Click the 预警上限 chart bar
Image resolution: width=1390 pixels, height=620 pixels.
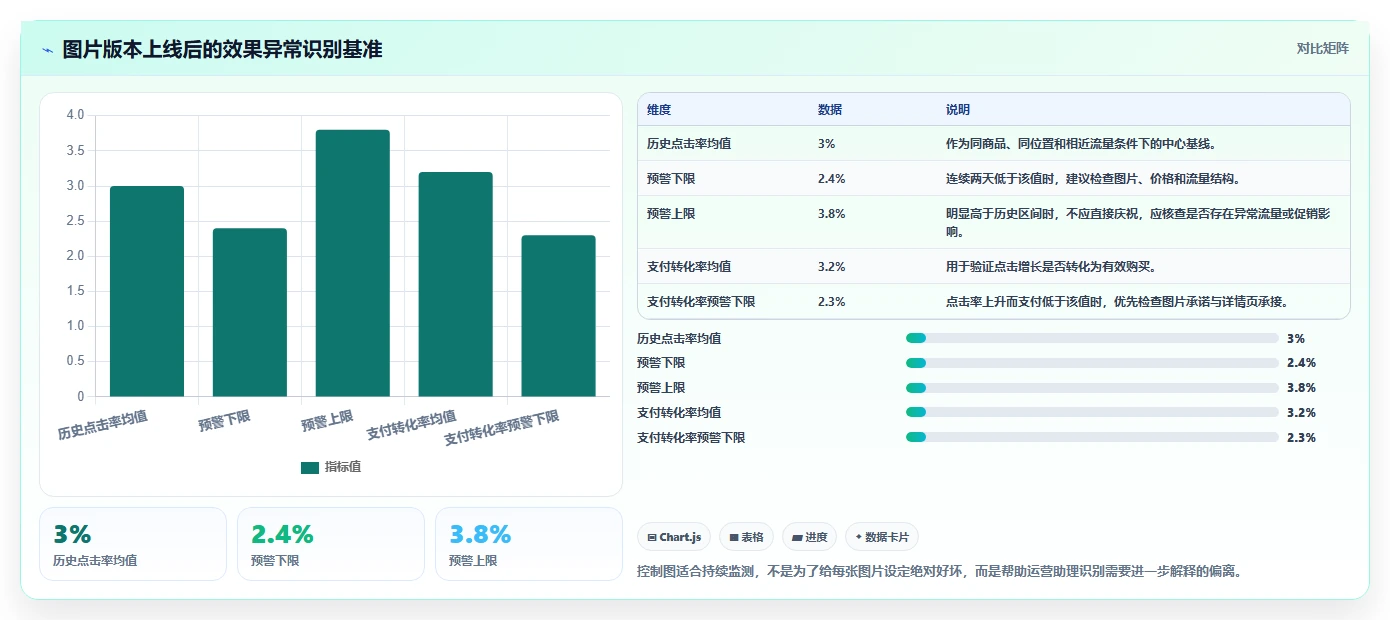click(353, 263)
